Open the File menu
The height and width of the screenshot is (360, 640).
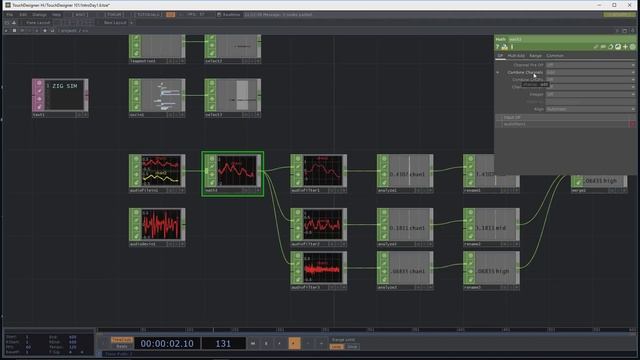pos(9,15)
